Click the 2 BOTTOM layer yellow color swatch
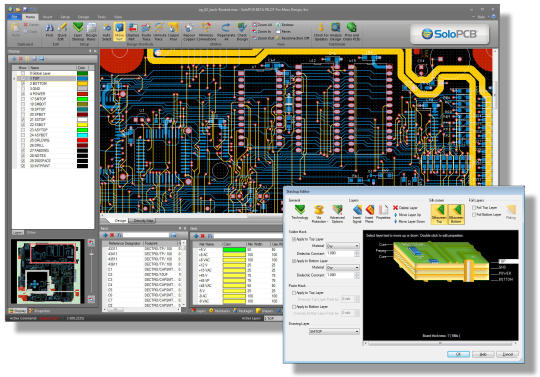Image resolution: width=540 pixels, height=377 pixels. click(x=82, y=84)
